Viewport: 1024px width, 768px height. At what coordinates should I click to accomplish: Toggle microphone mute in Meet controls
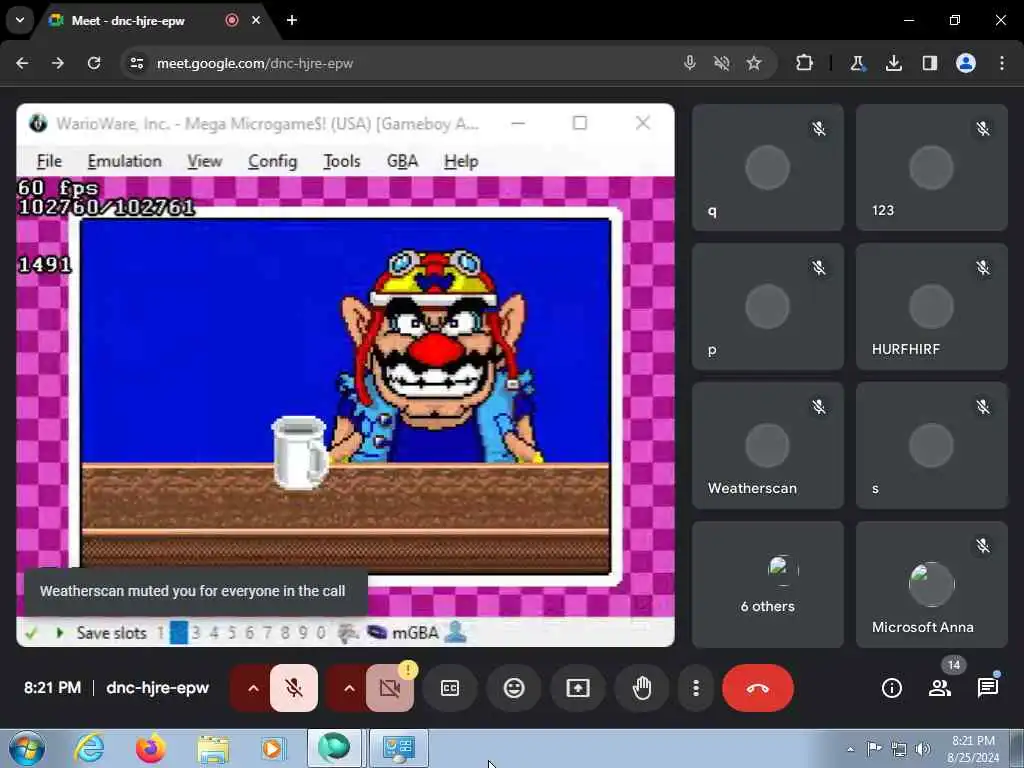(x=294, y=688)
